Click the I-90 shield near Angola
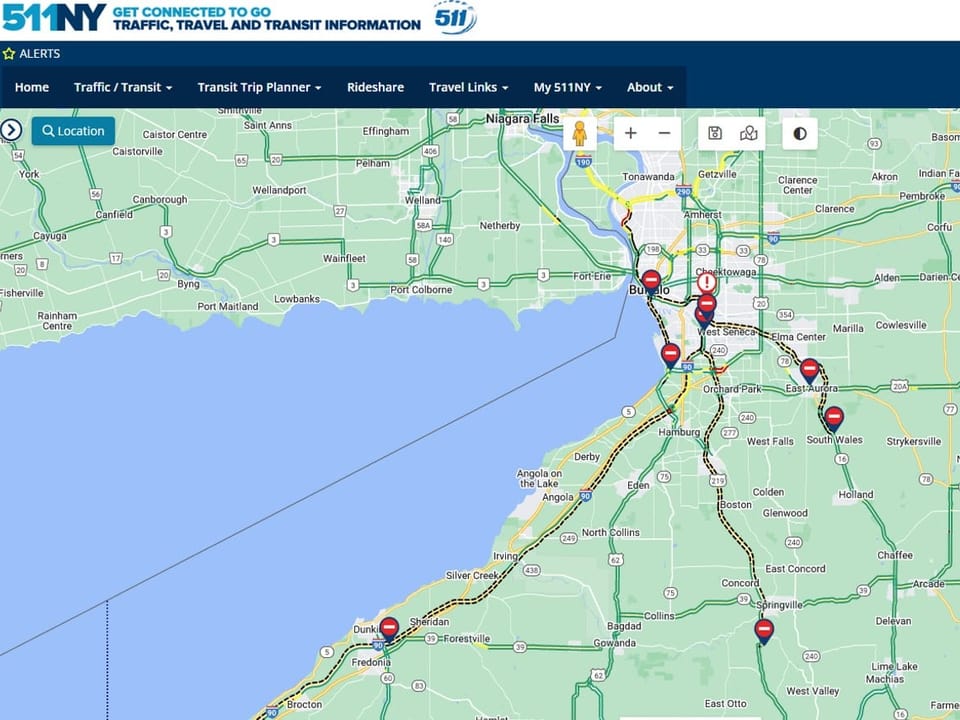 tap(585, 497)
